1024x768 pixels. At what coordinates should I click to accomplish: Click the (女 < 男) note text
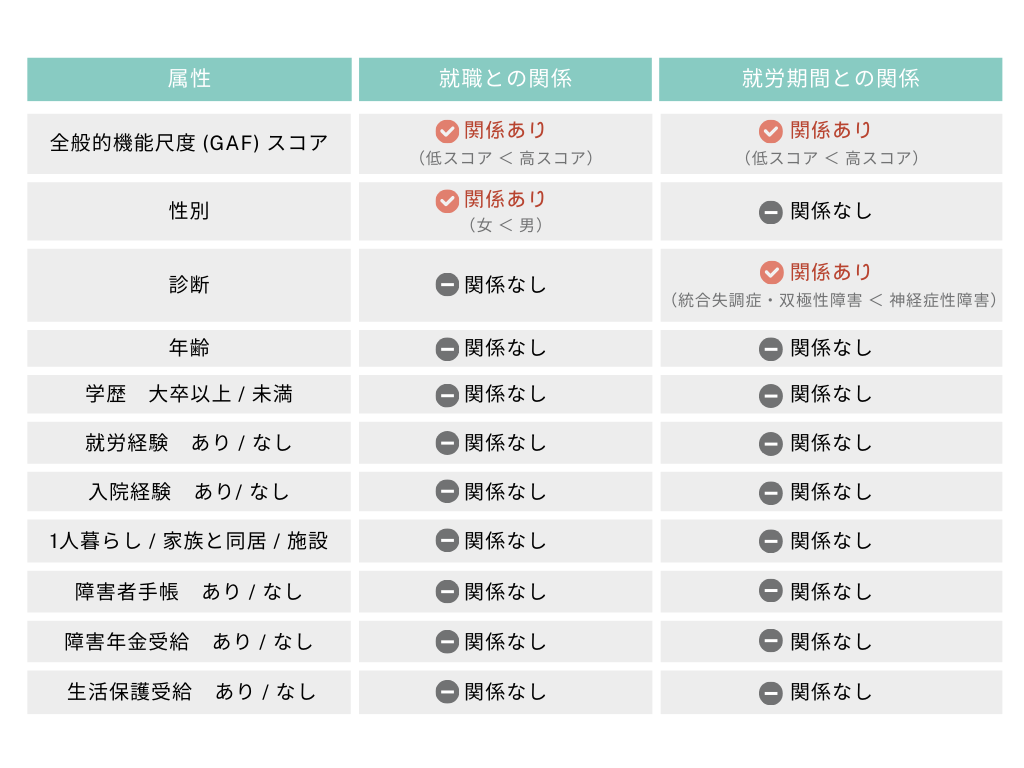(506, 226)
